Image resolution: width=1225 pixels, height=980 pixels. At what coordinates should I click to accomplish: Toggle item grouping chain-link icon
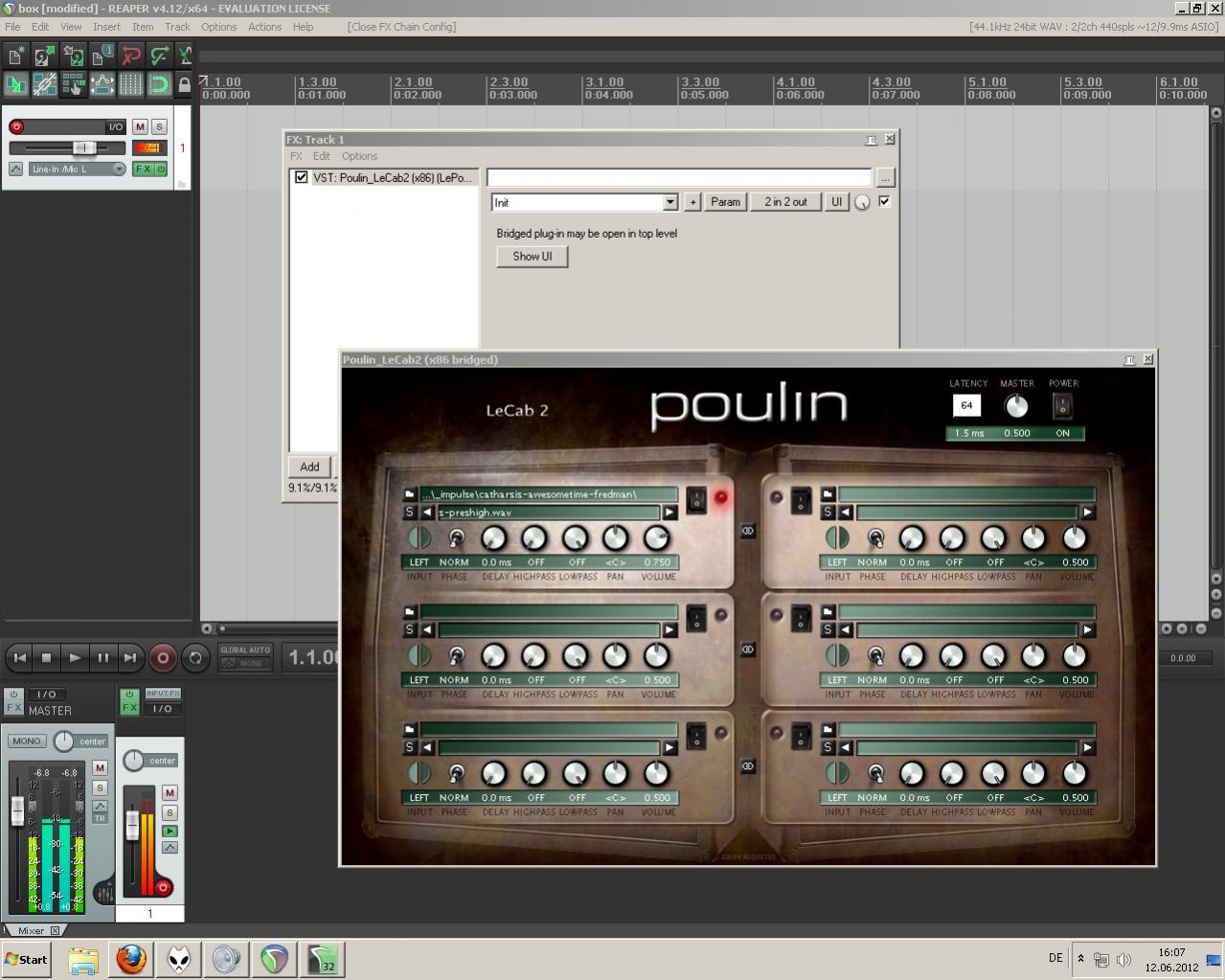click(x=45, y=85)
